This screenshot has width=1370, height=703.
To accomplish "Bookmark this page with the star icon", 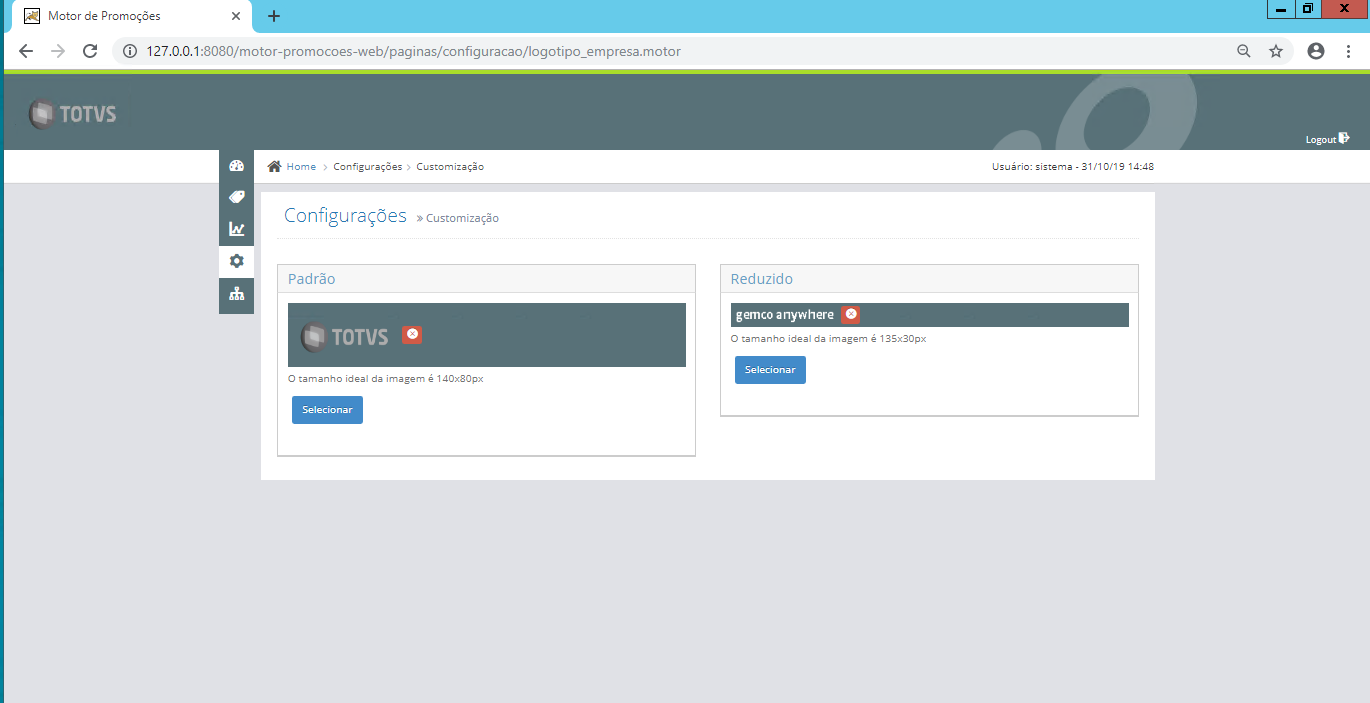I will coord(1276,51).
